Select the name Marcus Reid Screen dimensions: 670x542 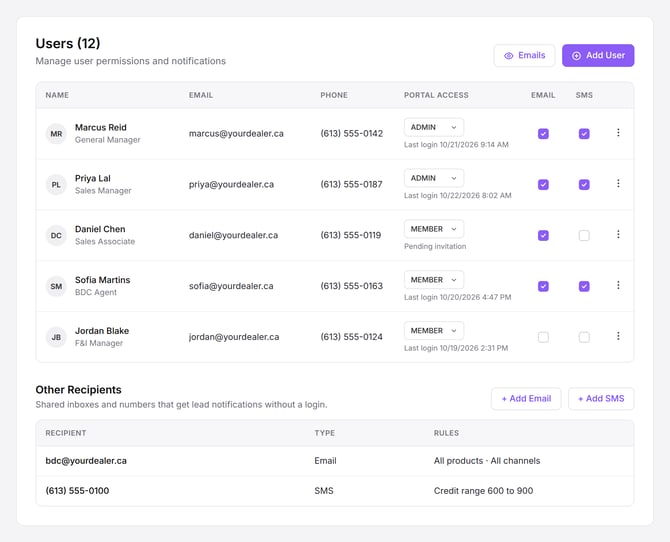tap(101, 127)
